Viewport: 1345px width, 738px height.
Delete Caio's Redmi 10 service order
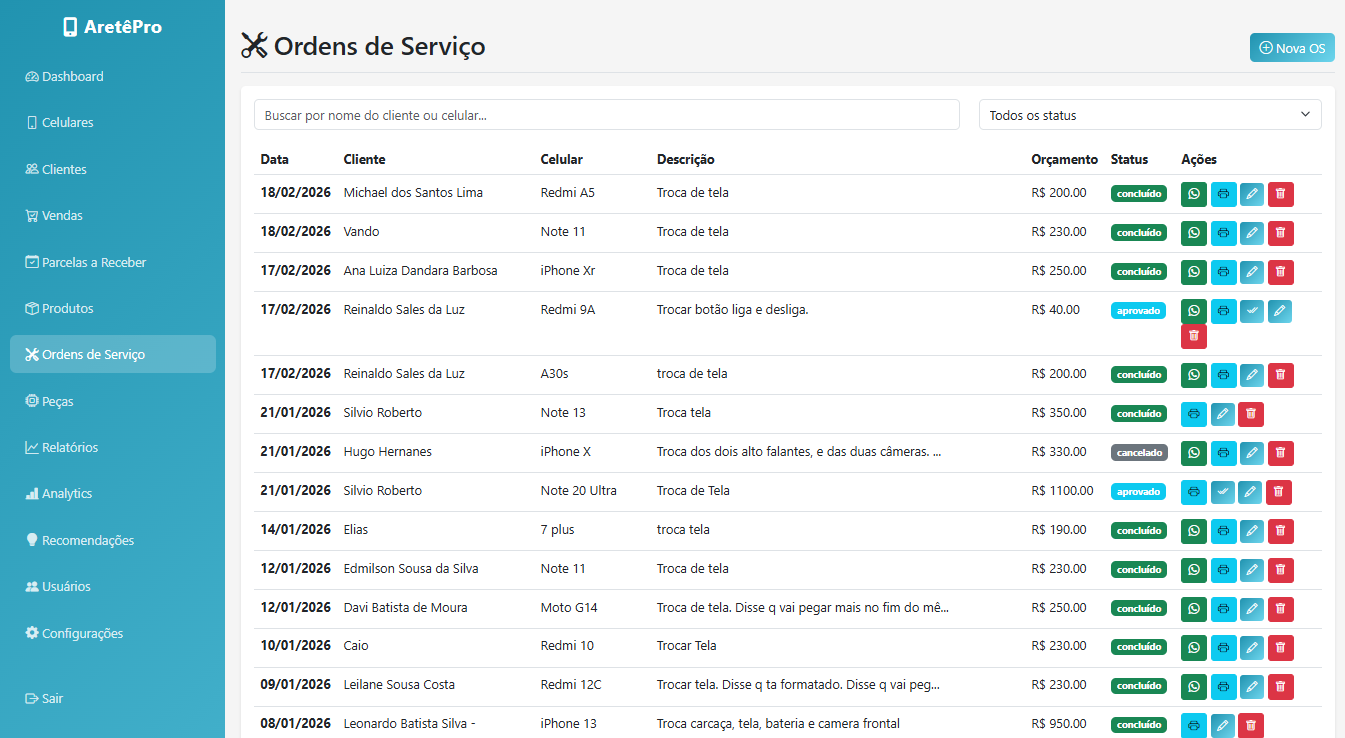click(x=1280, y=648)
